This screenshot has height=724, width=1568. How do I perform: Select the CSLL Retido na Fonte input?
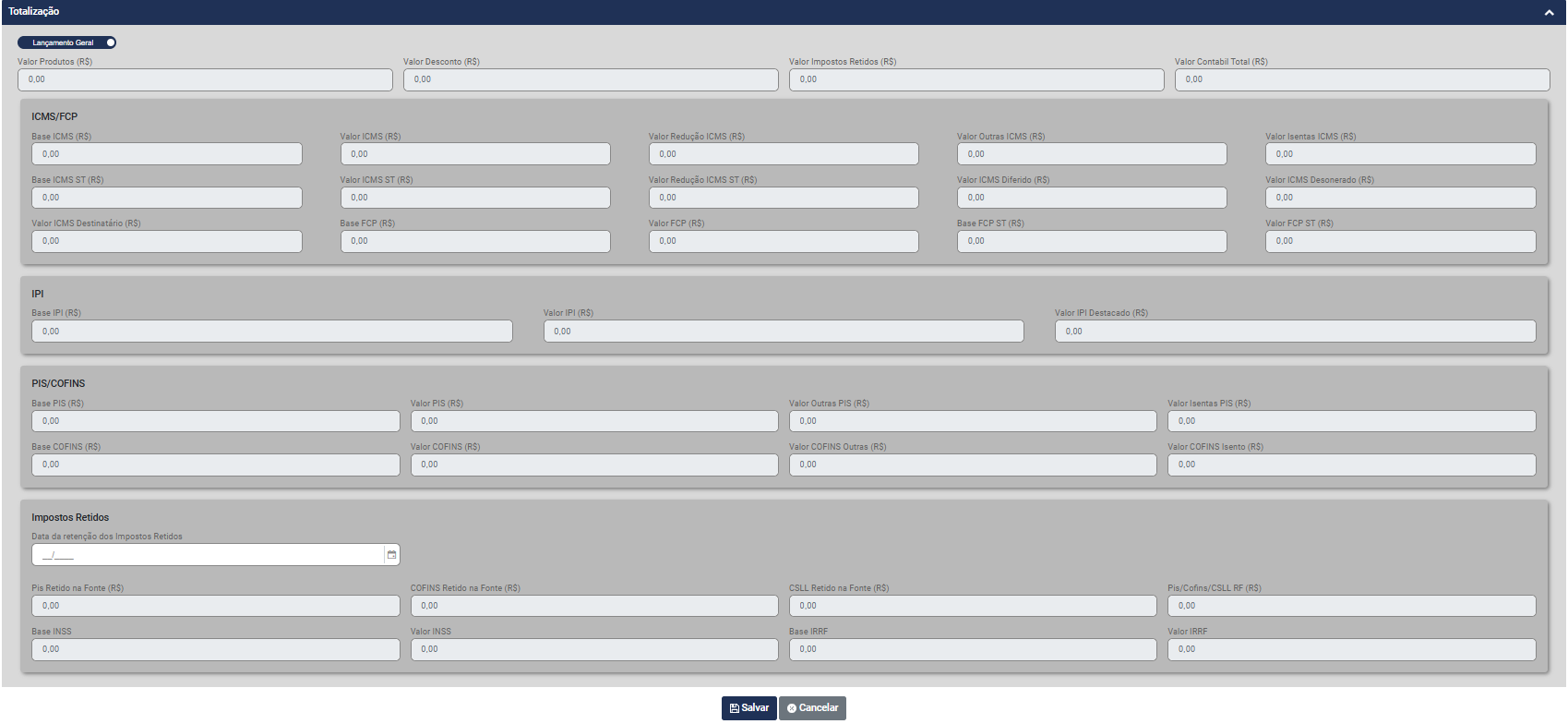[x=973, y=606]
